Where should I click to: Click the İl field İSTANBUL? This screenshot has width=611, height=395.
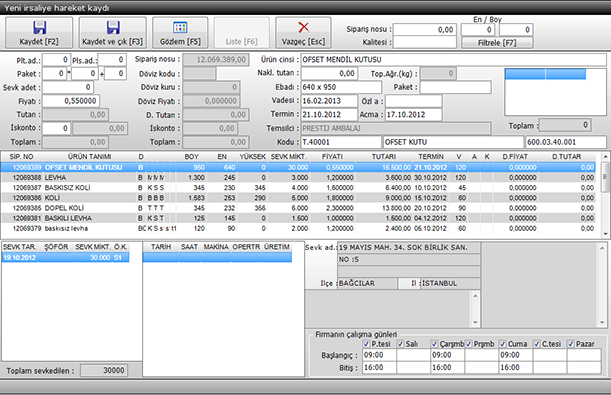(x=450, y=283)
